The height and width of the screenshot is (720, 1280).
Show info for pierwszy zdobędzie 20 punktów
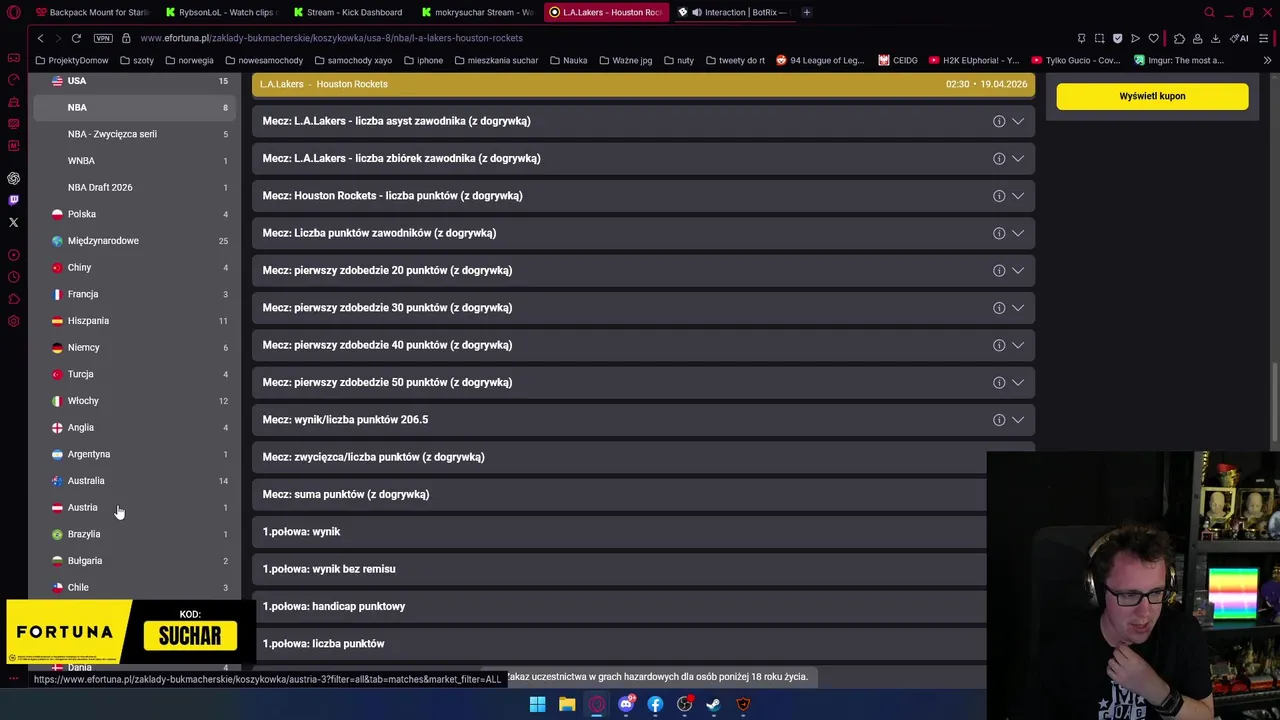tap(999, 270)
